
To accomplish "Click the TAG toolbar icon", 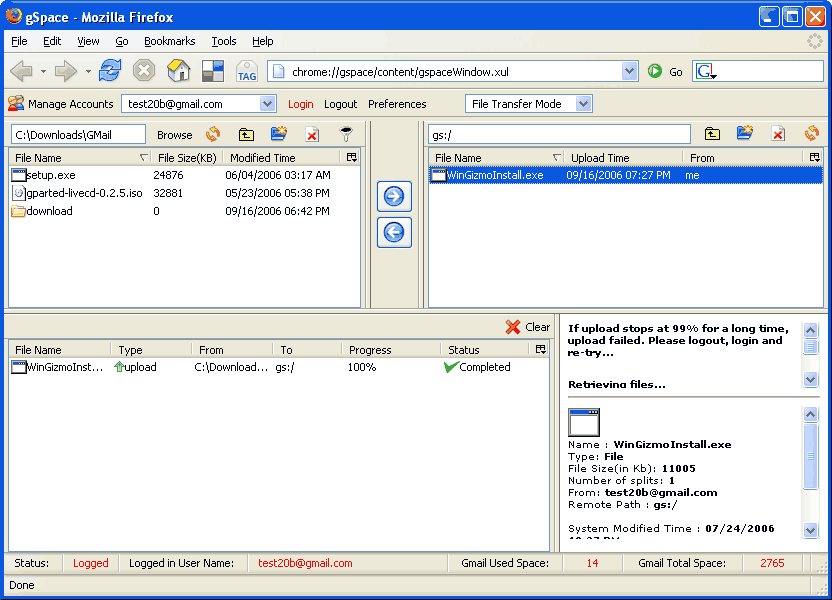I will click(x=247, y=71).
